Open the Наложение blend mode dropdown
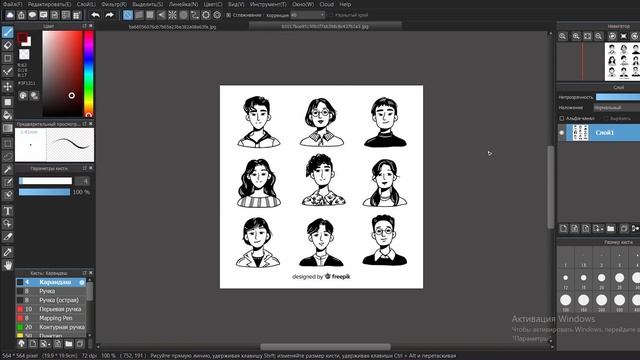 click(616, 108)
